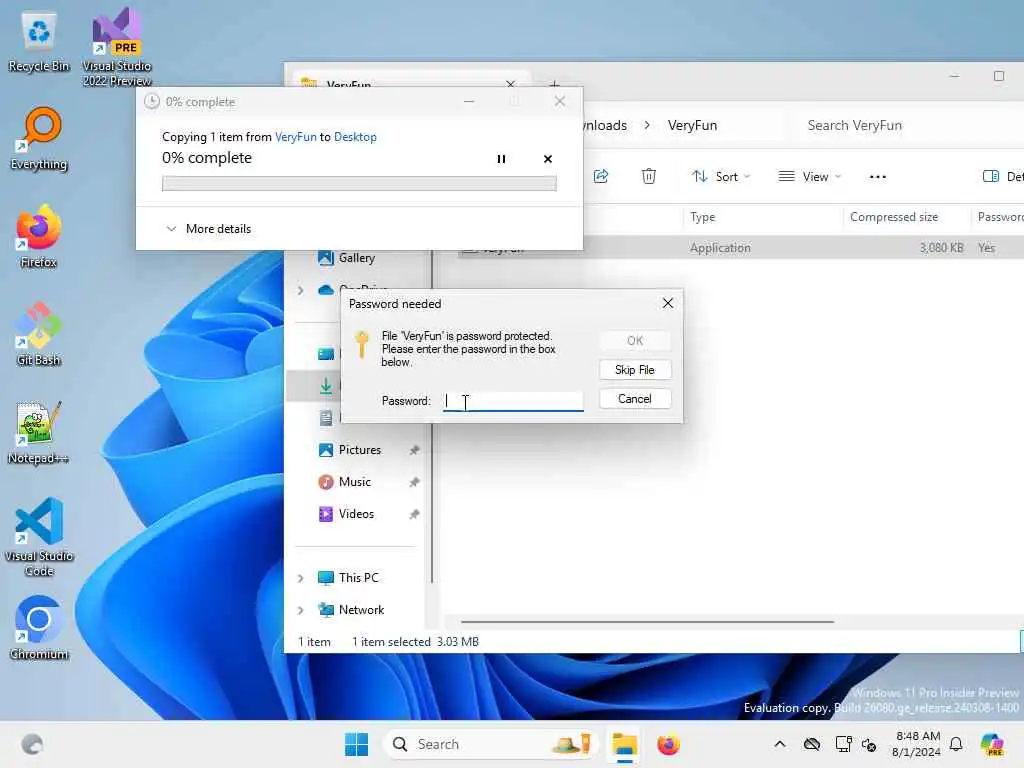Screen dimensions: 1024x768
Task: Select VeryFun in the address breadcrumb
Action: [x=692, y=125]
